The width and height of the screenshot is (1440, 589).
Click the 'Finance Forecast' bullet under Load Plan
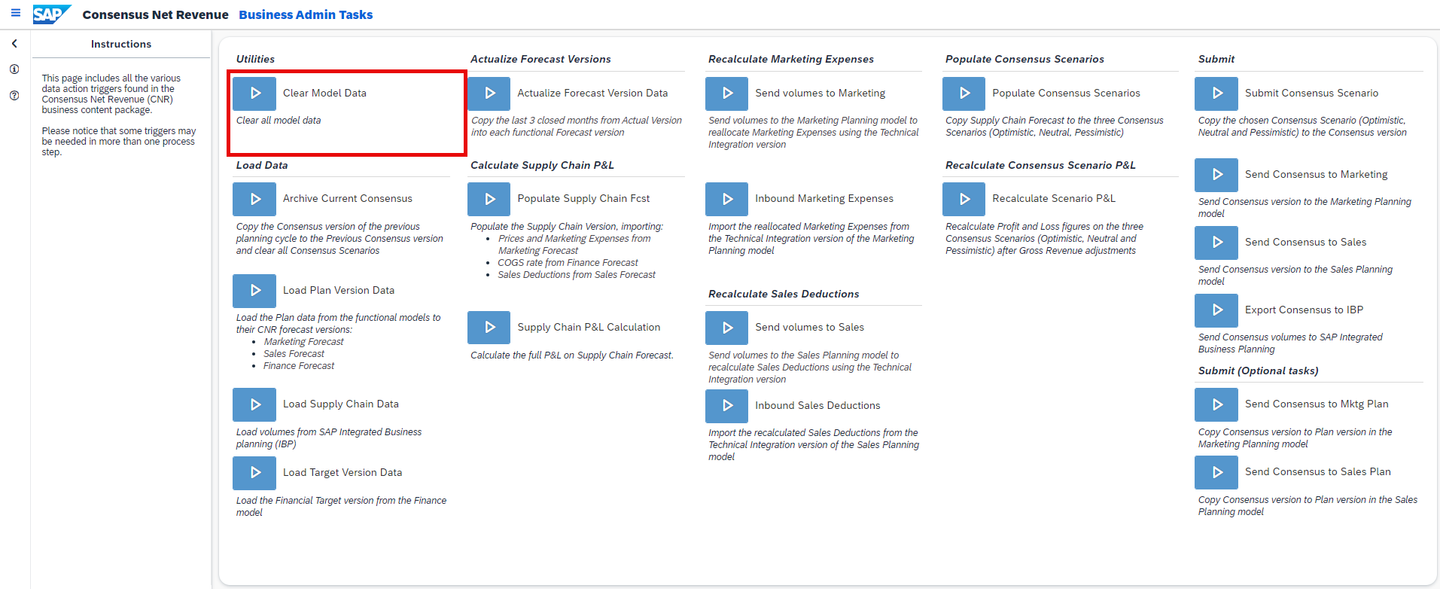299,366
